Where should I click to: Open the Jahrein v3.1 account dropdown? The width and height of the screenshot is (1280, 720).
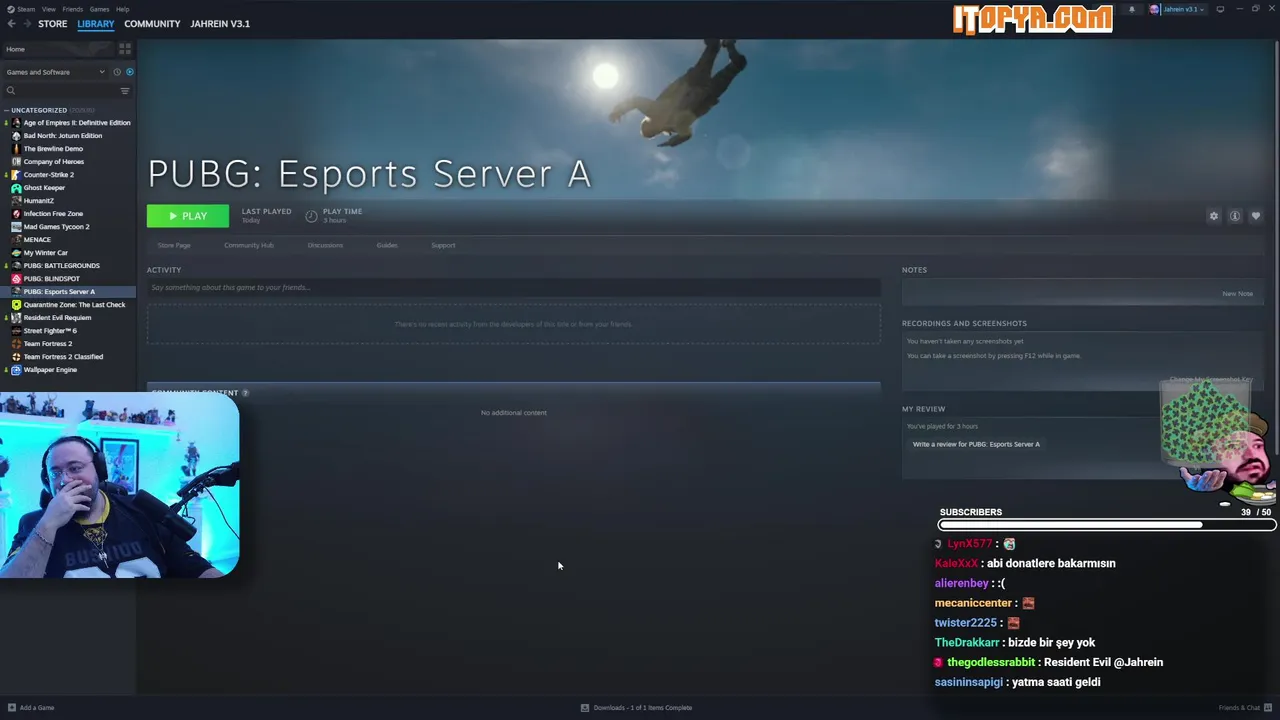1176,9
